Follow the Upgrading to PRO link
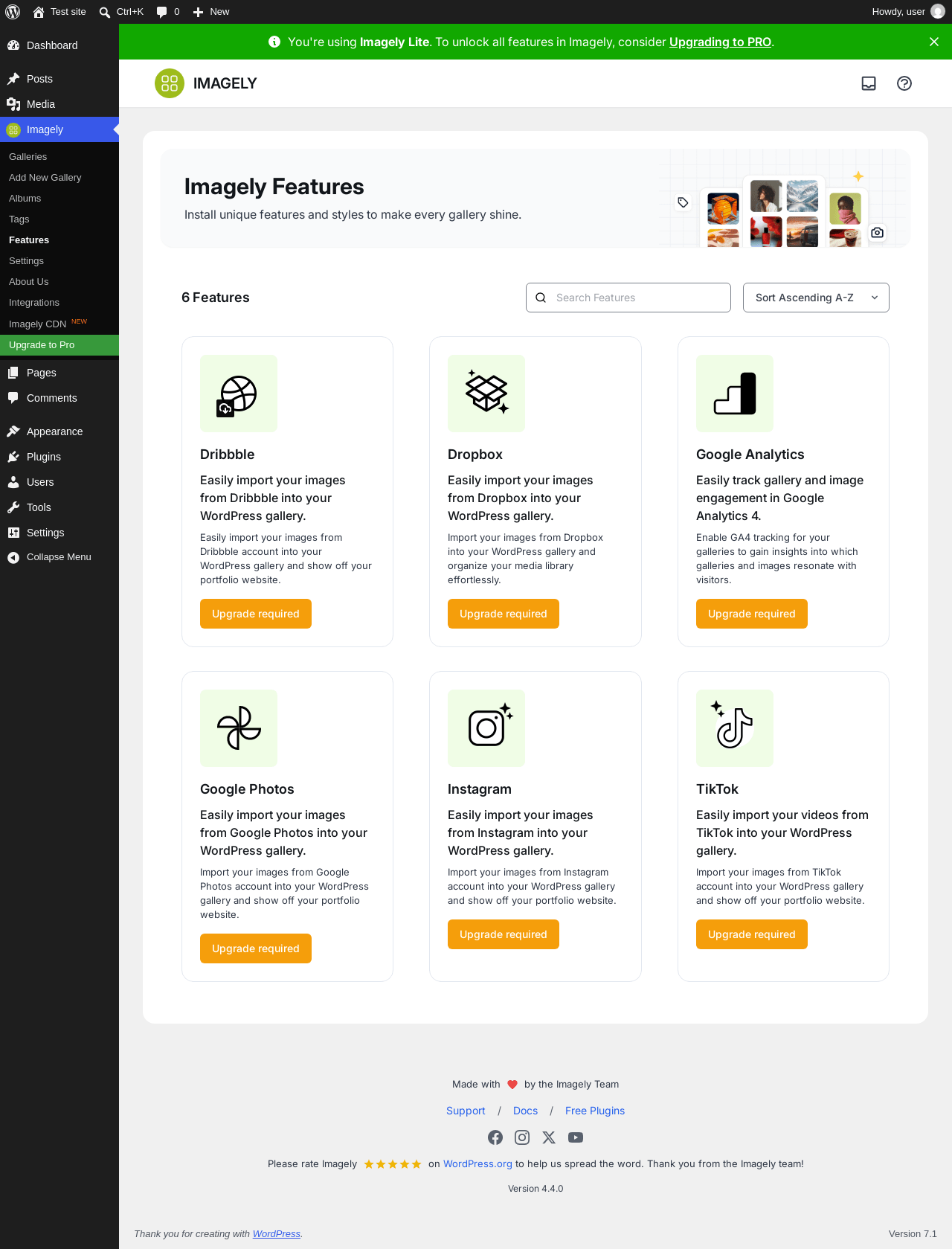This screenshot has height=1249, width=952. click(x=720, y=42)
